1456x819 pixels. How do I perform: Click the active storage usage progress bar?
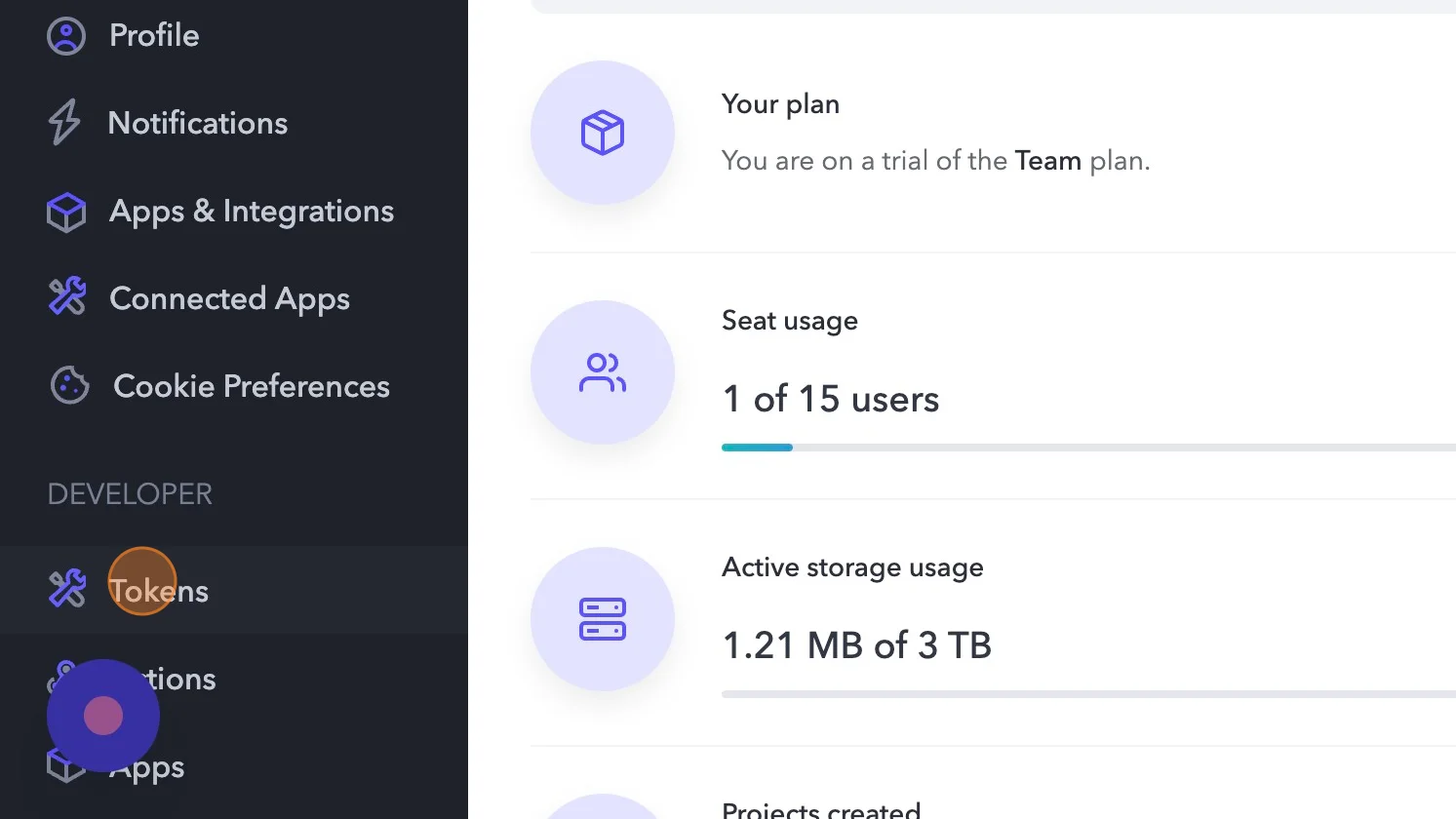coord(1088,694)
